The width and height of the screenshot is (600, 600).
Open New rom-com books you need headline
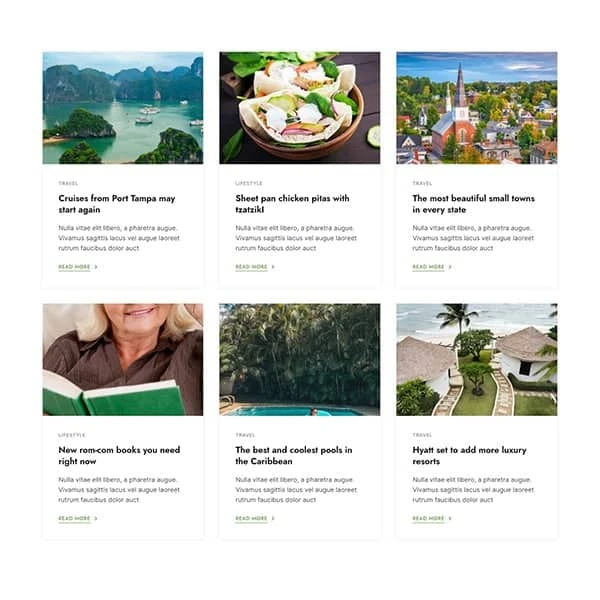119,455
